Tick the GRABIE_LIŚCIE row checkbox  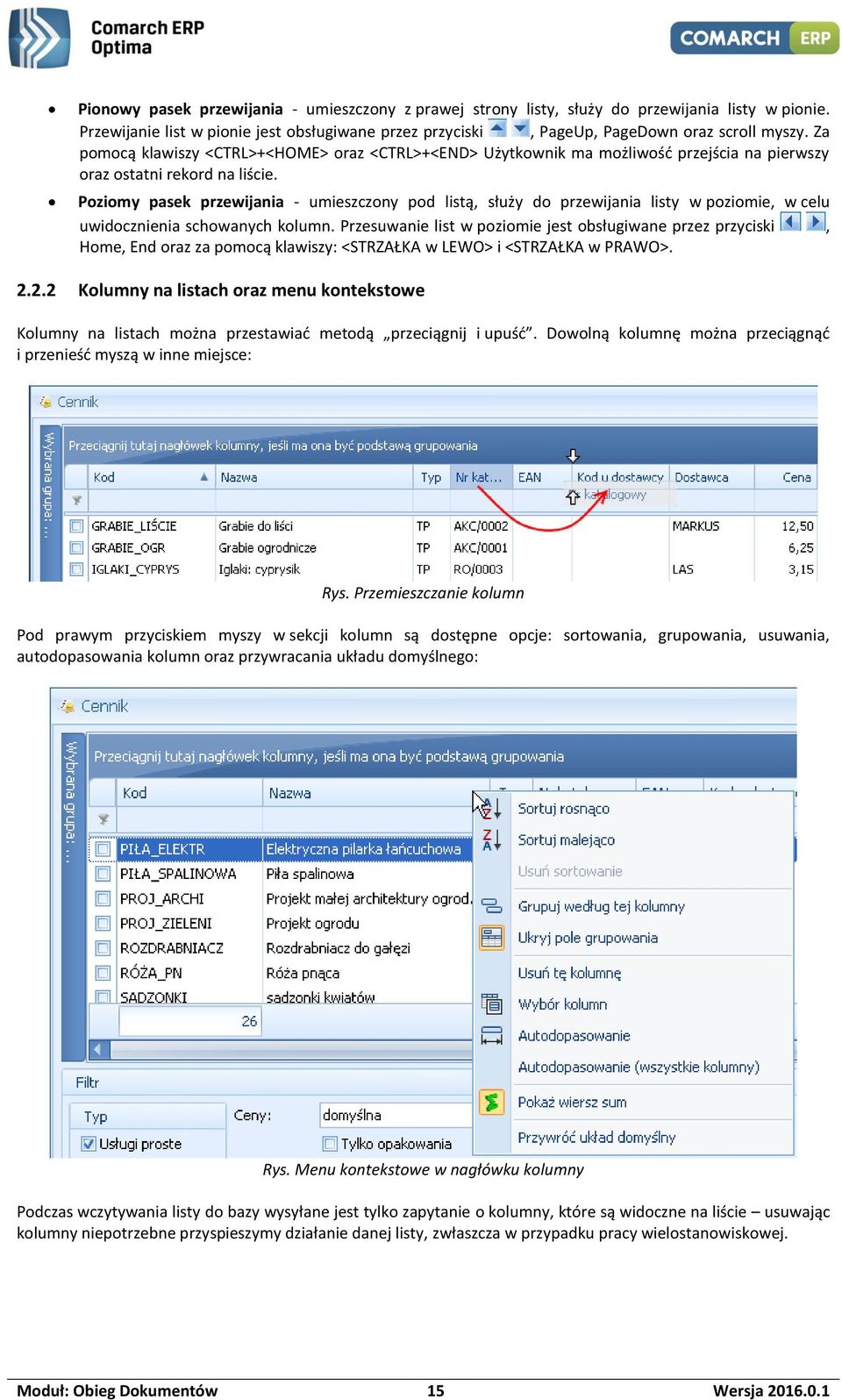[77, 526]
